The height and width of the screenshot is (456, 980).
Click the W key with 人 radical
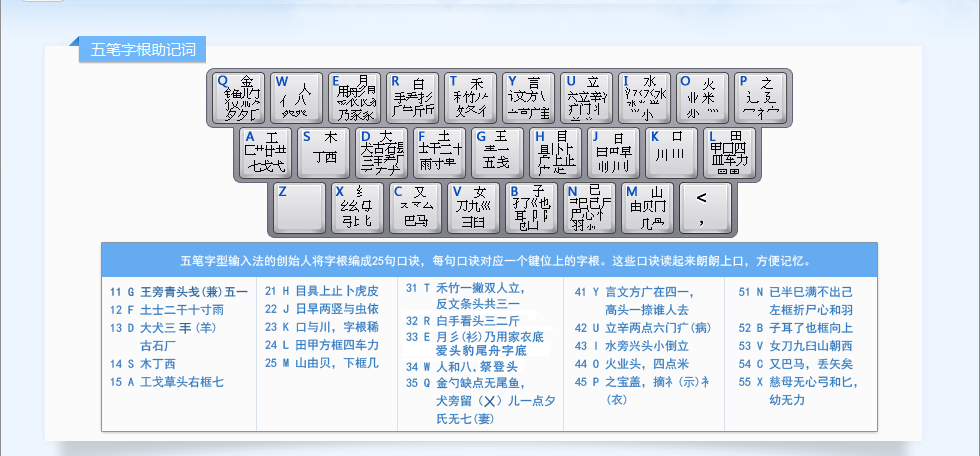click(x=297, y=98)
